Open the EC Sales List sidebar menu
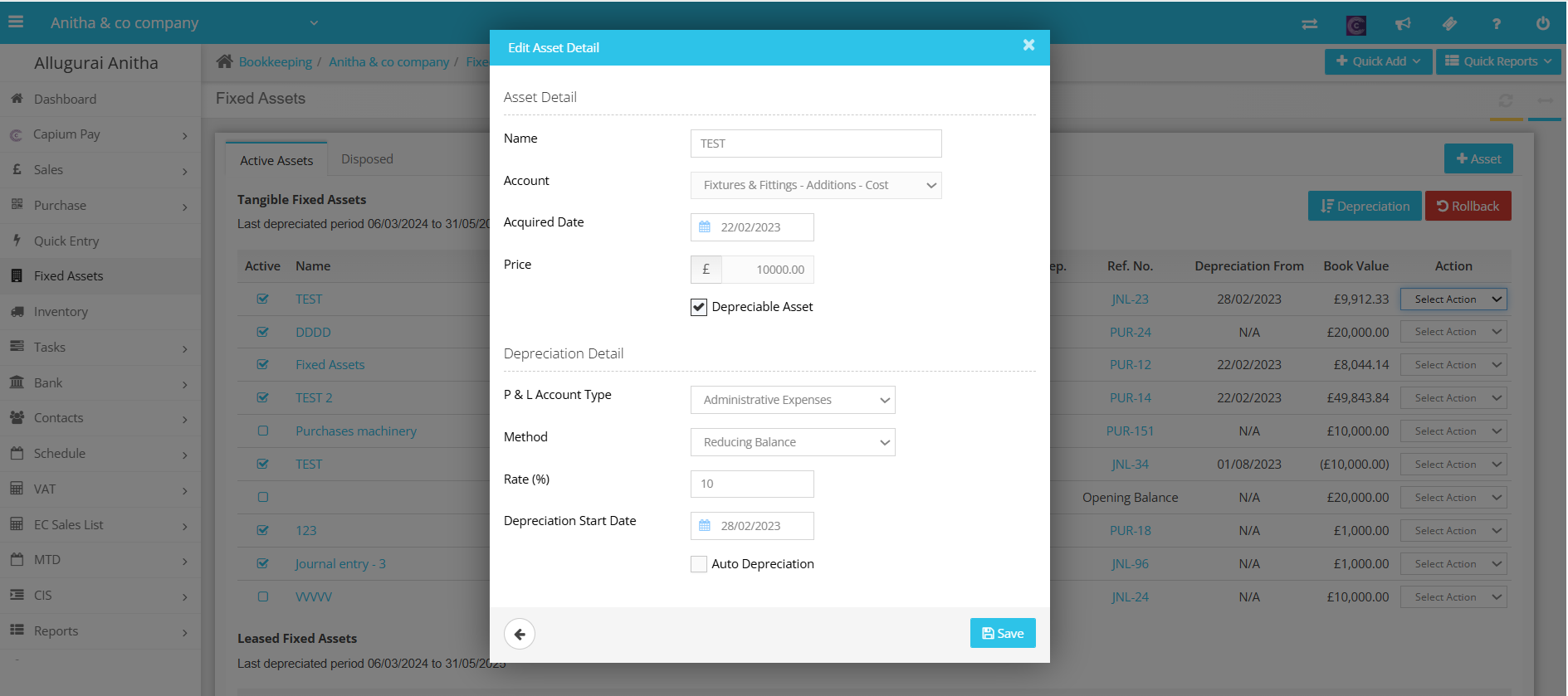 coord(100,524)
